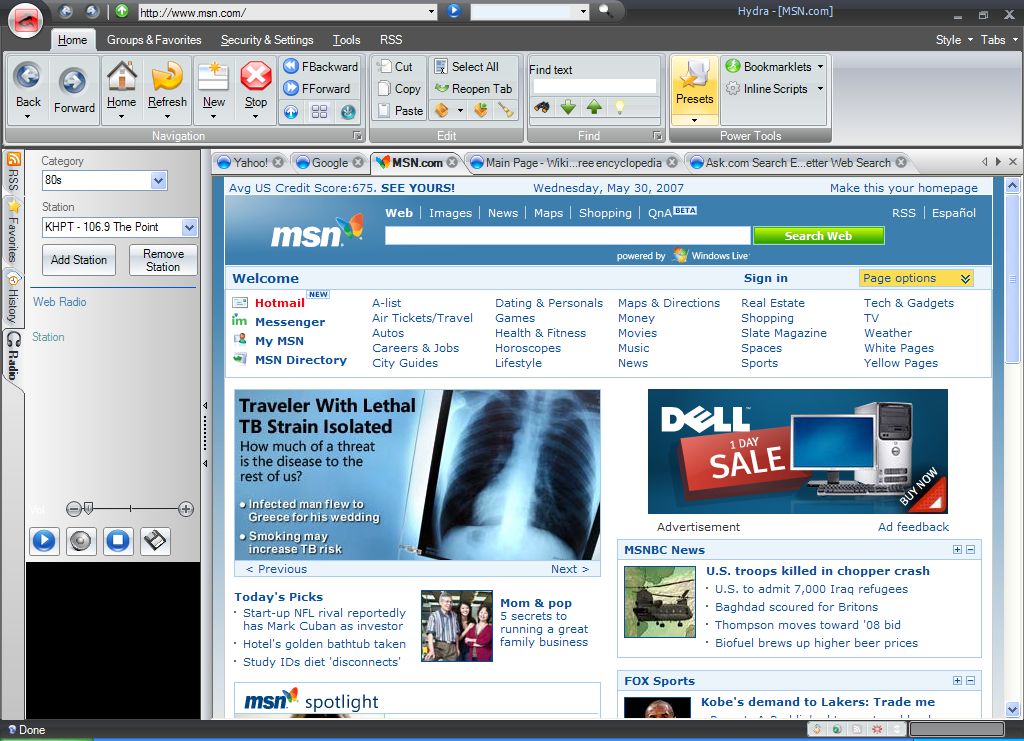Image resolution: width=1024 pixels, height=741 pixels.
Task: Open the Category dropdown showing 80s
Action: tap(159, 181)
